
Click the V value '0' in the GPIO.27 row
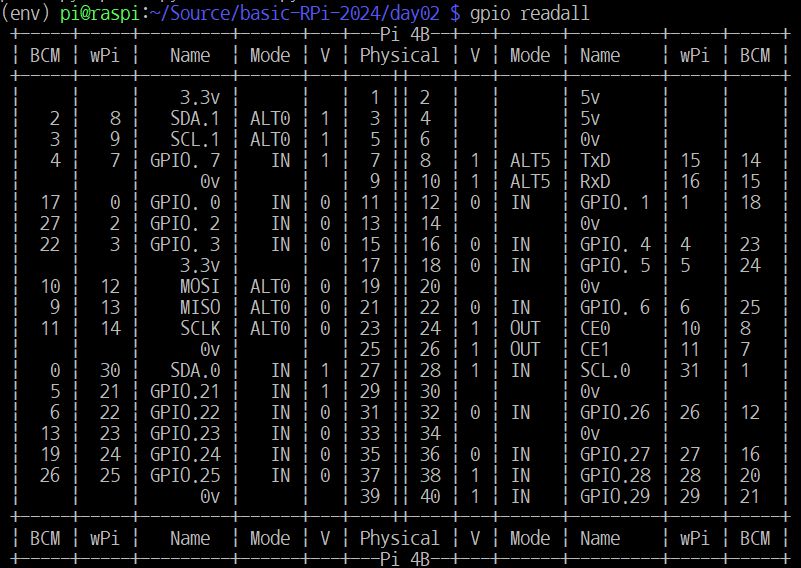(475, 454)
